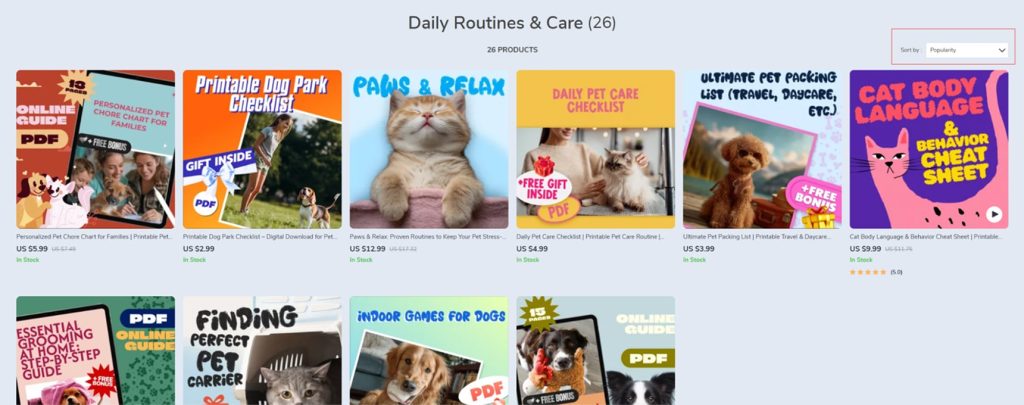Open the Paws & Relax product title link
The image size is (1024, 405).
tap(428, 237)
